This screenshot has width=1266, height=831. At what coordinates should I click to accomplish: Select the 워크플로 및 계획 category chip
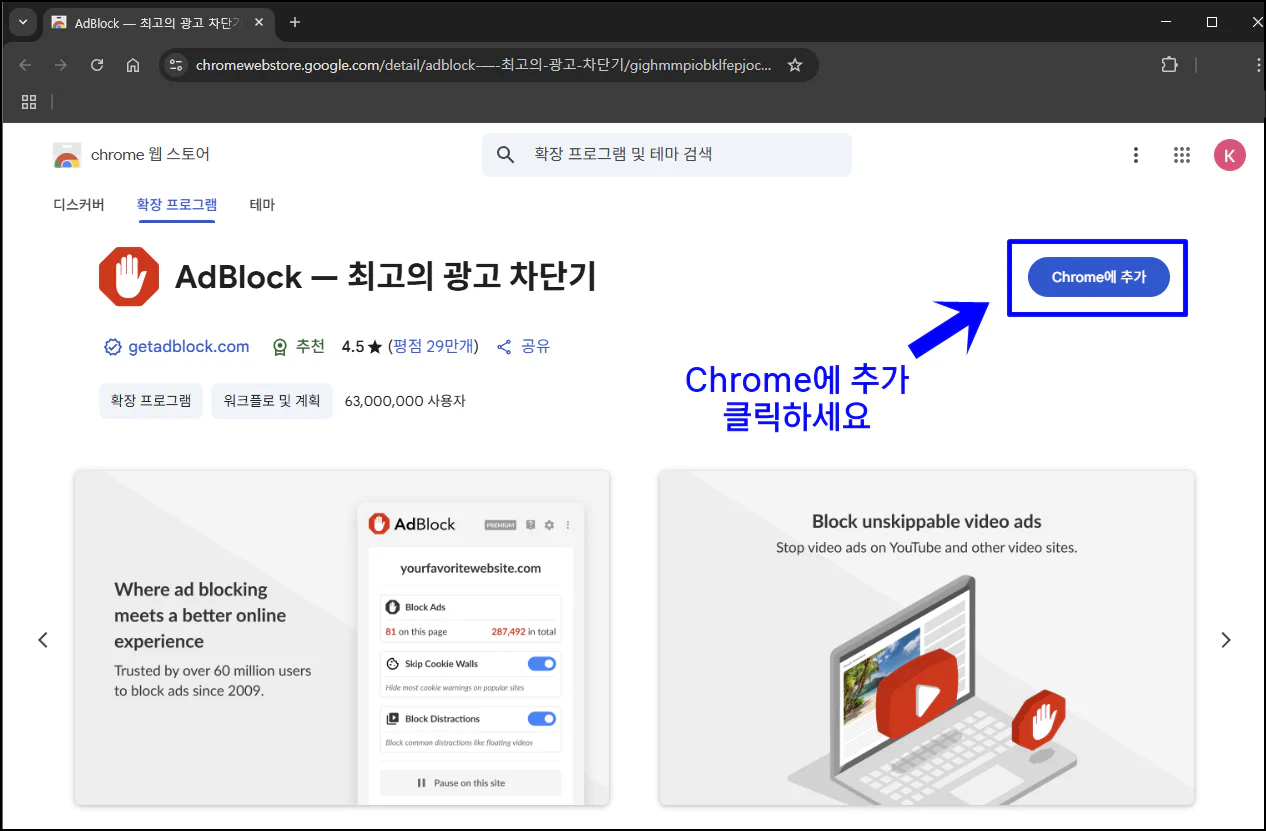pyautogui.click(x=272, y=401)
